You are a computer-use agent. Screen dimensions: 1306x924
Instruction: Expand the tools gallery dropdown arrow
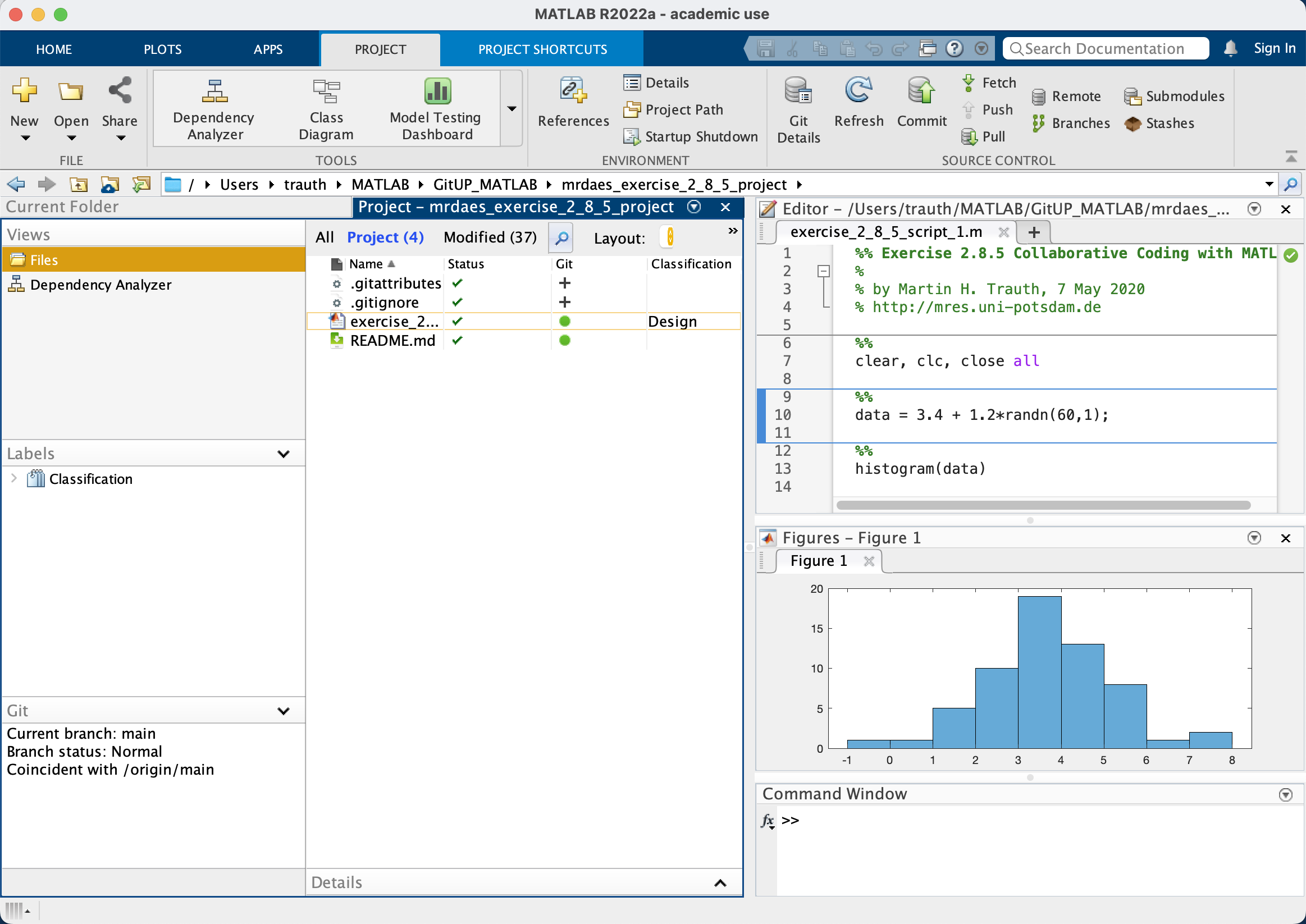pos(512,108)
